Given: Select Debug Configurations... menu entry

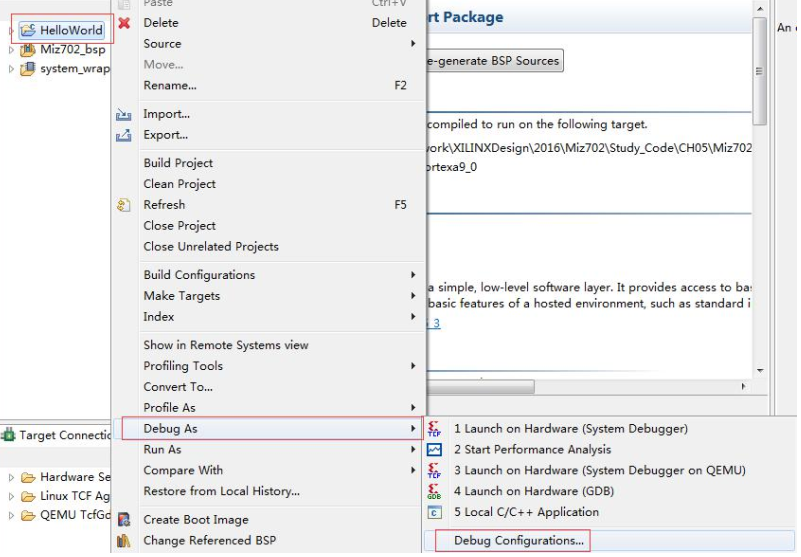Looking at the screenshot, I should [518, 541].
